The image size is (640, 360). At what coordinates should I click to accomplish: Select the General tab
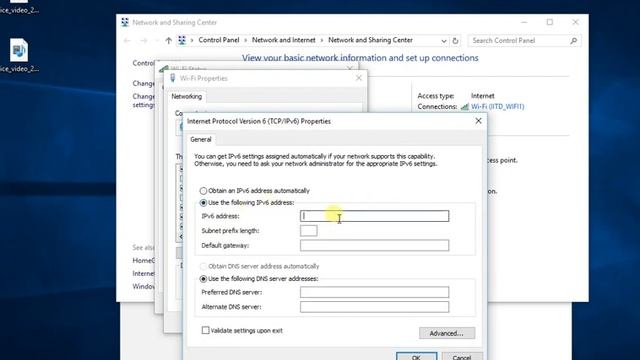click(x=201, y=139)
